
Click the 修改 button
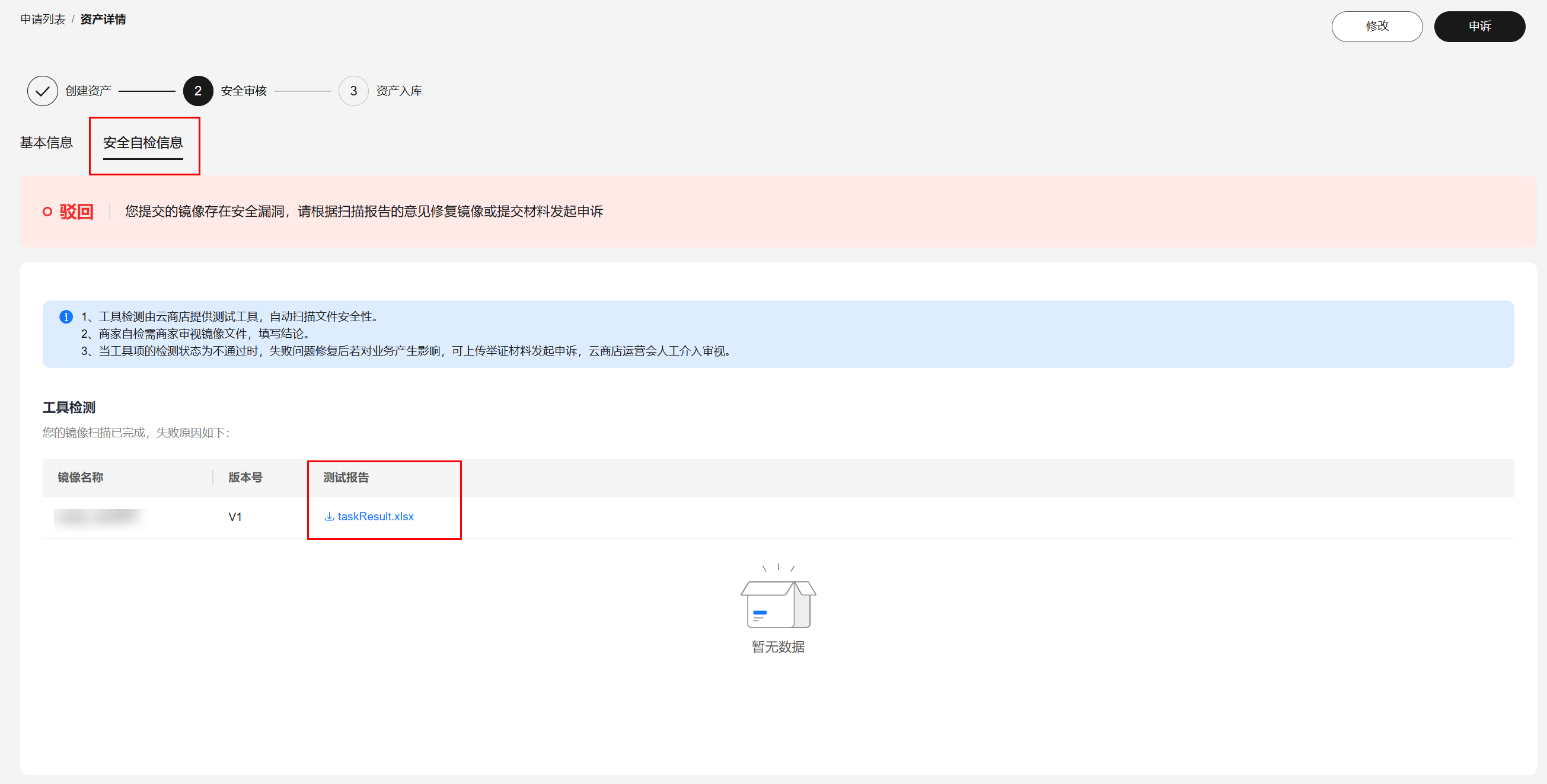(1376, 27)
